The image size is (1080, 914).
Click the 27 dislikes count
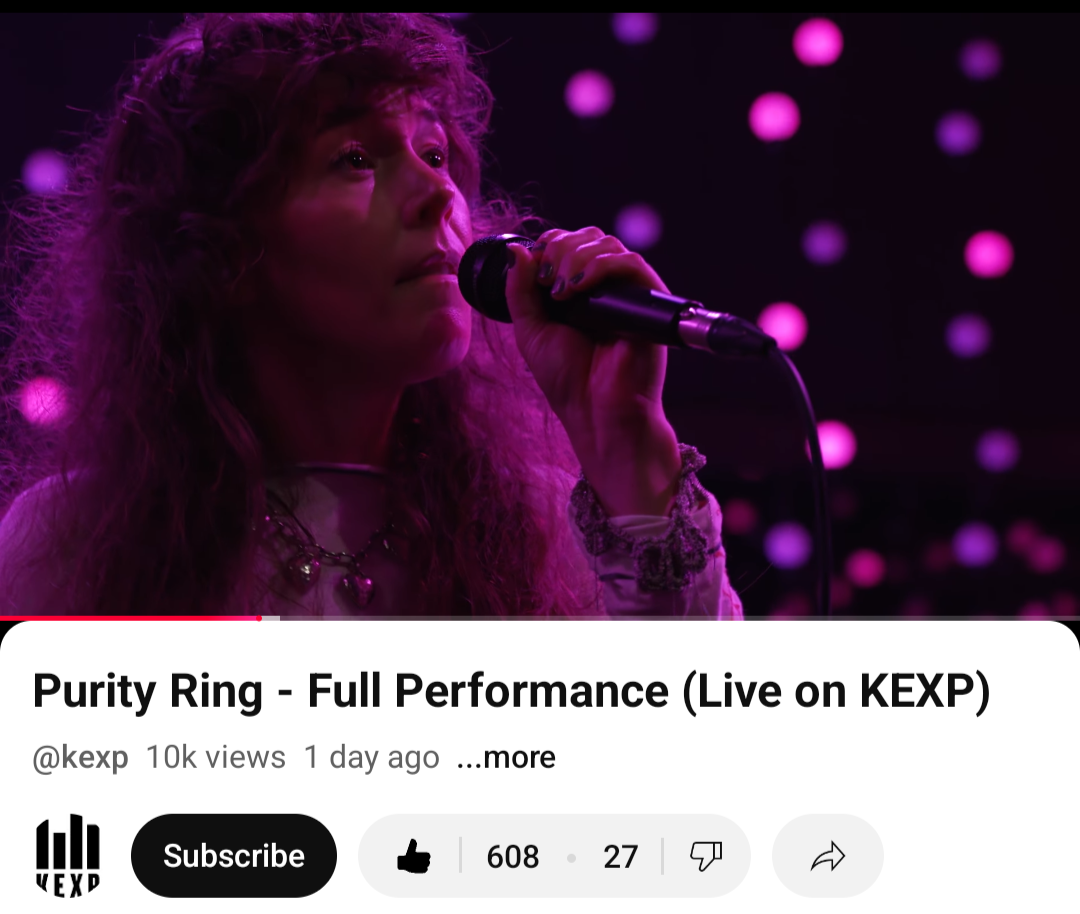[621, 857]
